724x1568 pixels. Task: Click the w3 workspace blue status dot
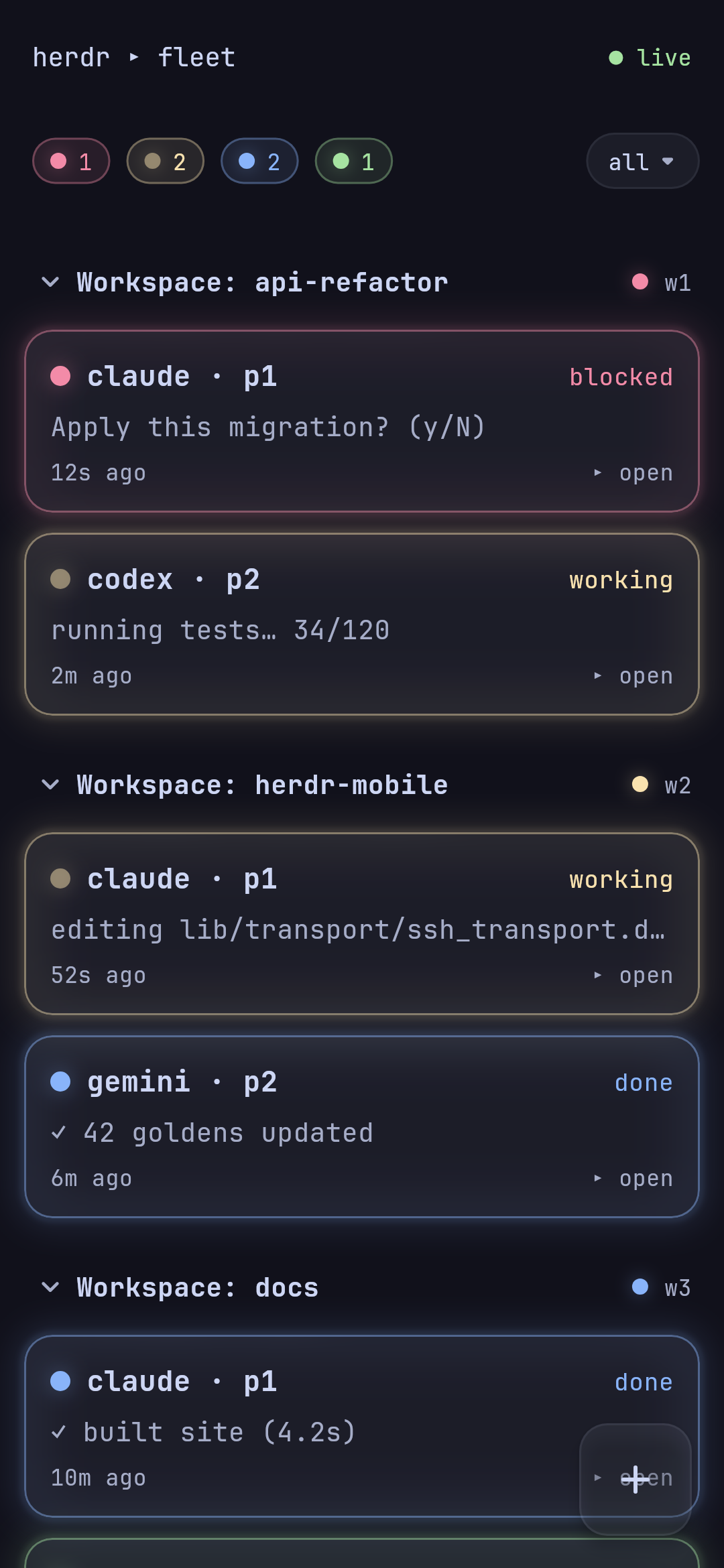click(x=640, y=1287)
